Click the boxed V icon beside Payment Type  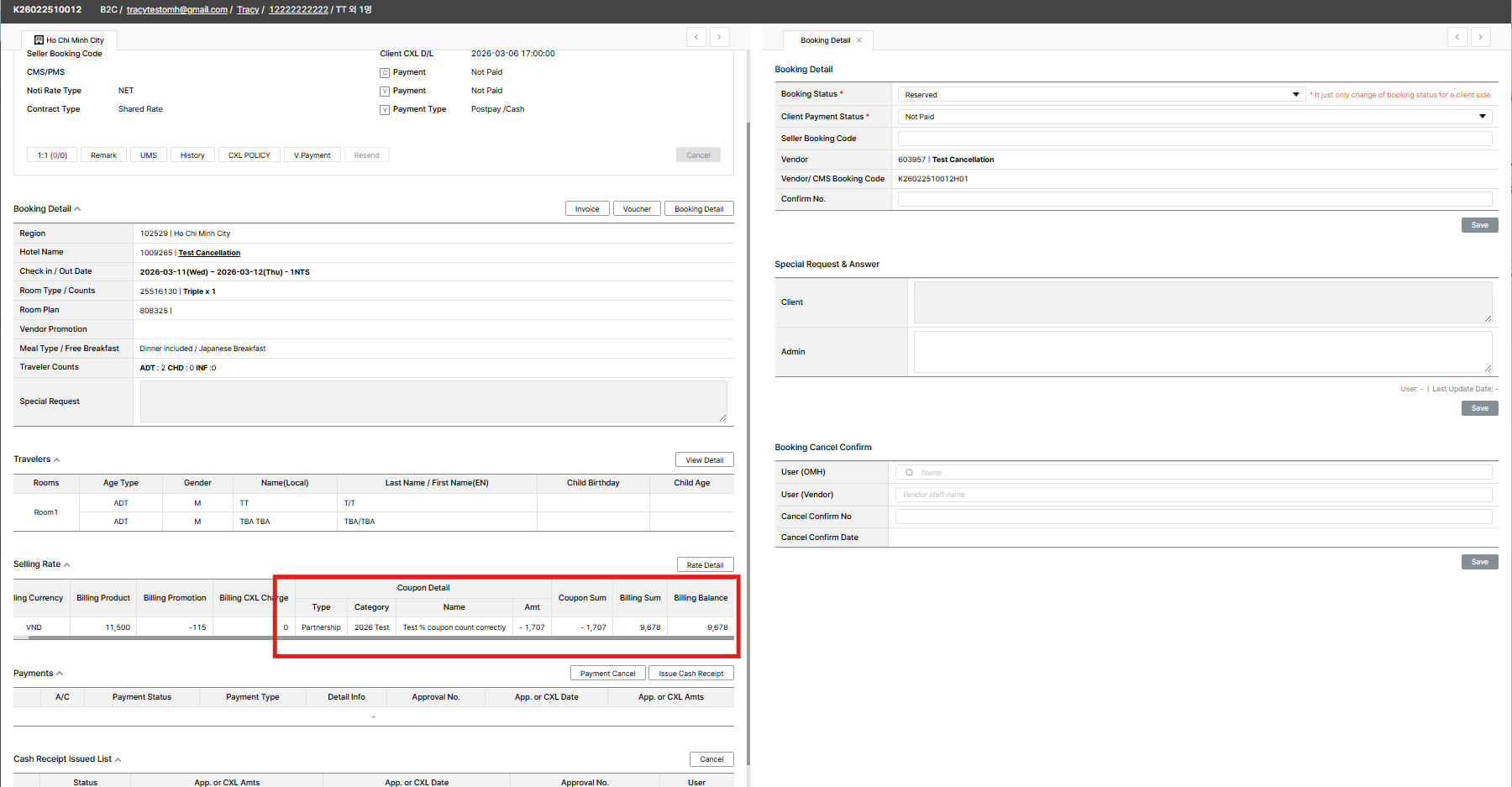tap(385, 110)
